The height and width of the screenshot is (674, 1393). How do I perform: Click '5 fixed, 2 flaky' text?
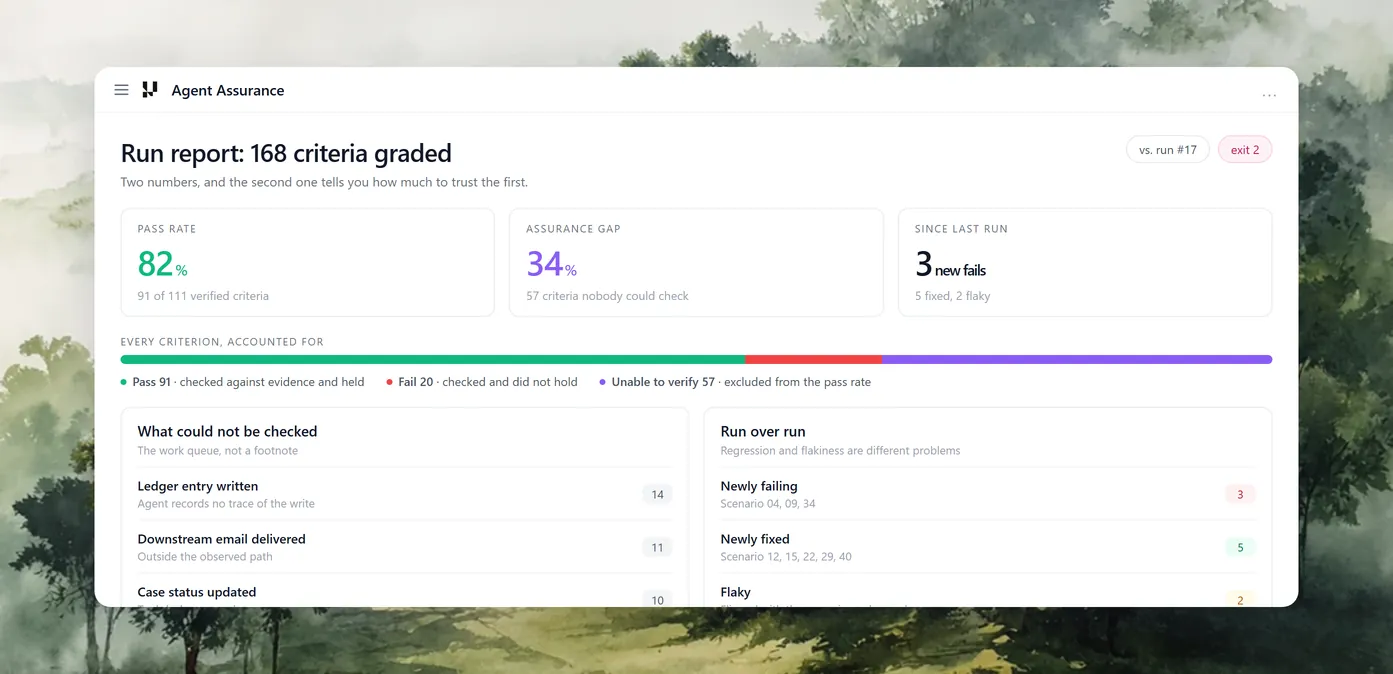coord(953,296)
